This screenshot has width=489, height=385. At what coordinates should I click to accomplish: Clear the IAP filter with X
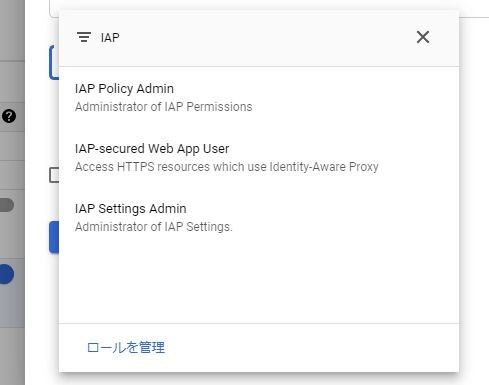(423, 37)
